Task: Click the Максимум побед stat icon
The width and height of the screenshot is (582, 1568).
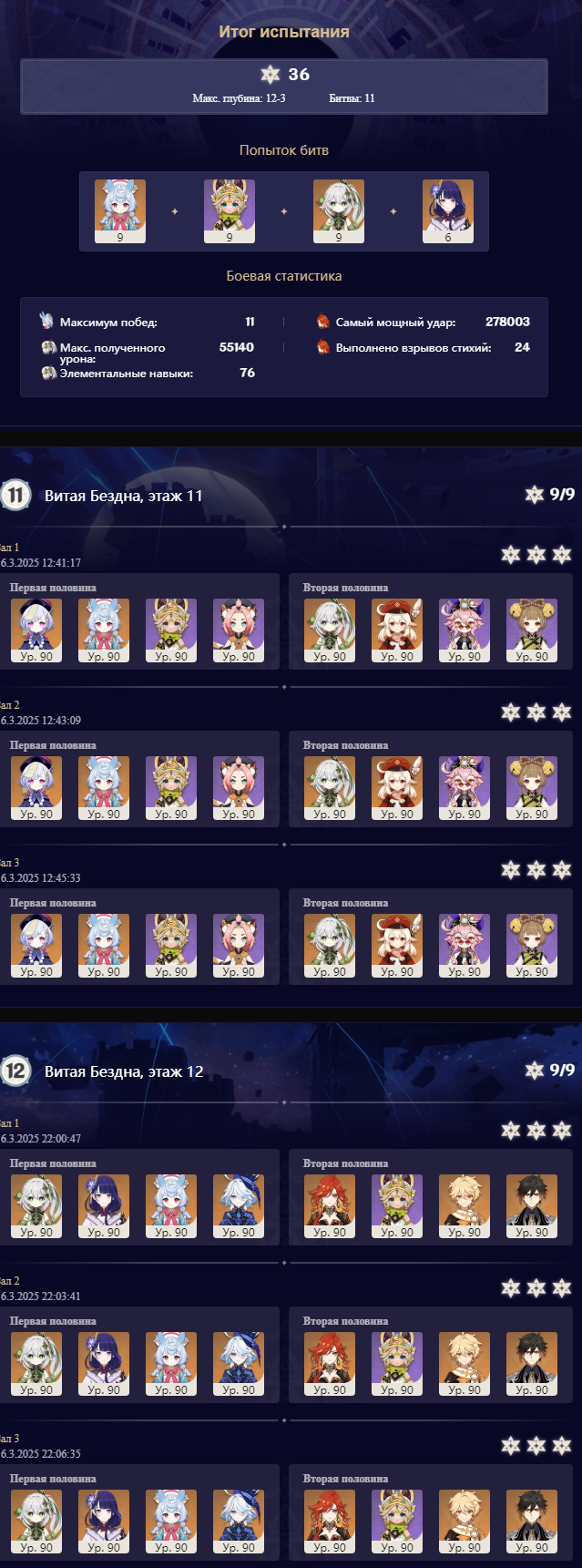Action: (47, 322)
